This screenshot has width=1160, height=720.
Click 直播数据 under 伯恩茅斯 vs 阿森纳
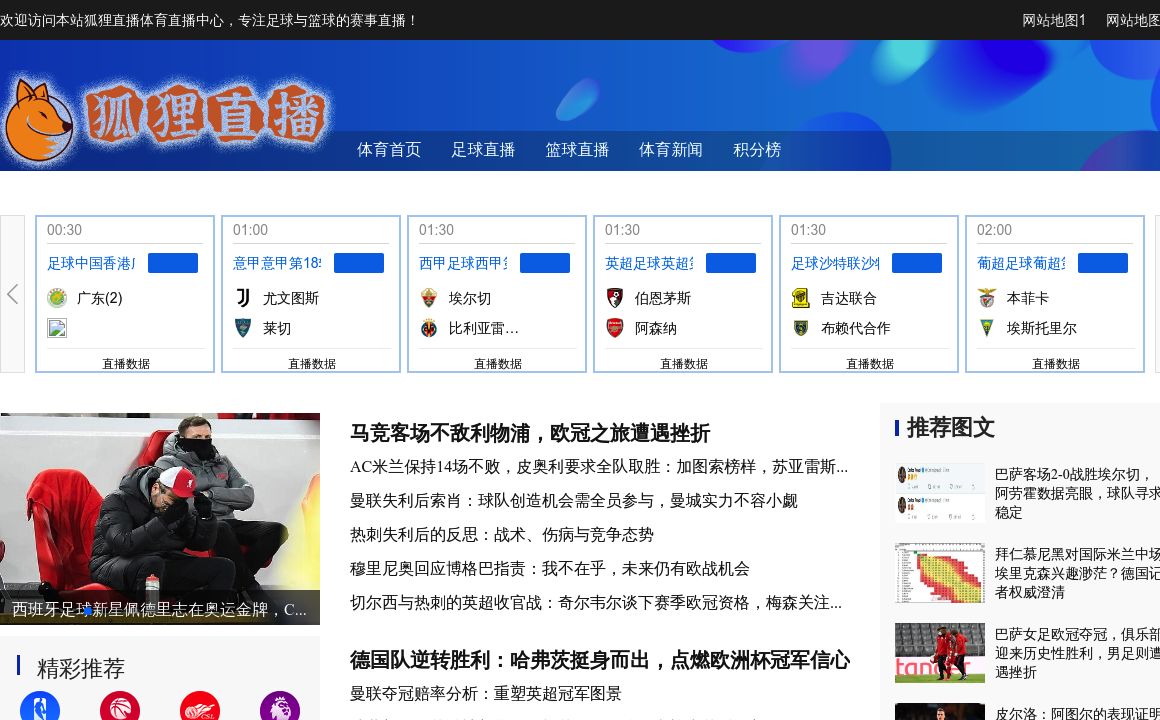(684, 364)
